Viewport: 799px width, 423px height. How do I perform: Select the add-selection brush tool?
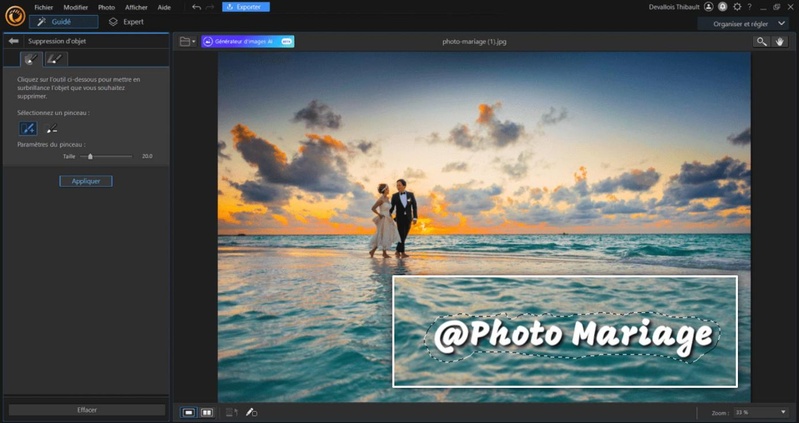[28, 129]
